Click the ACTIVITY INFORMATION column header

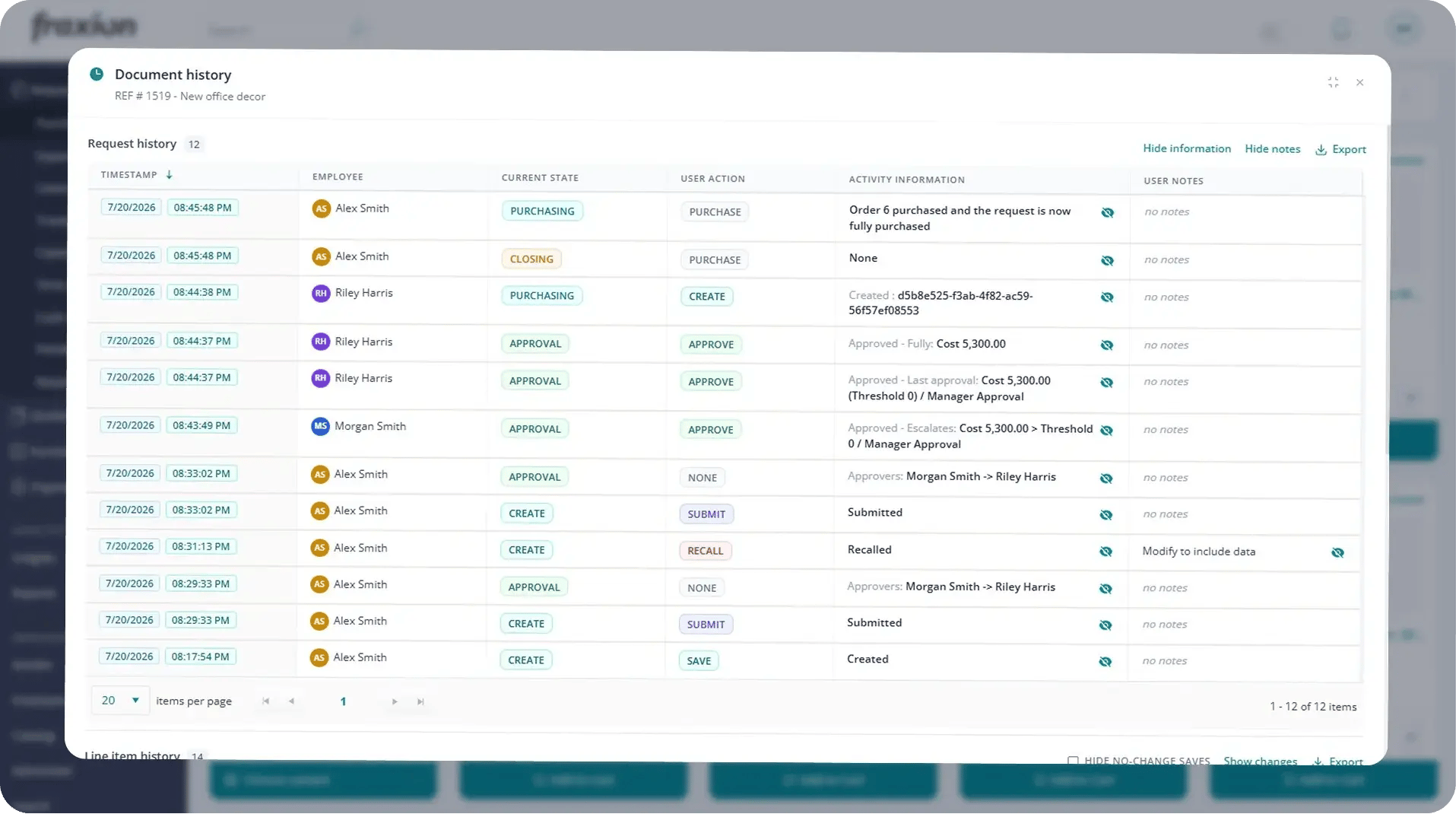click(x=906, y=180)
